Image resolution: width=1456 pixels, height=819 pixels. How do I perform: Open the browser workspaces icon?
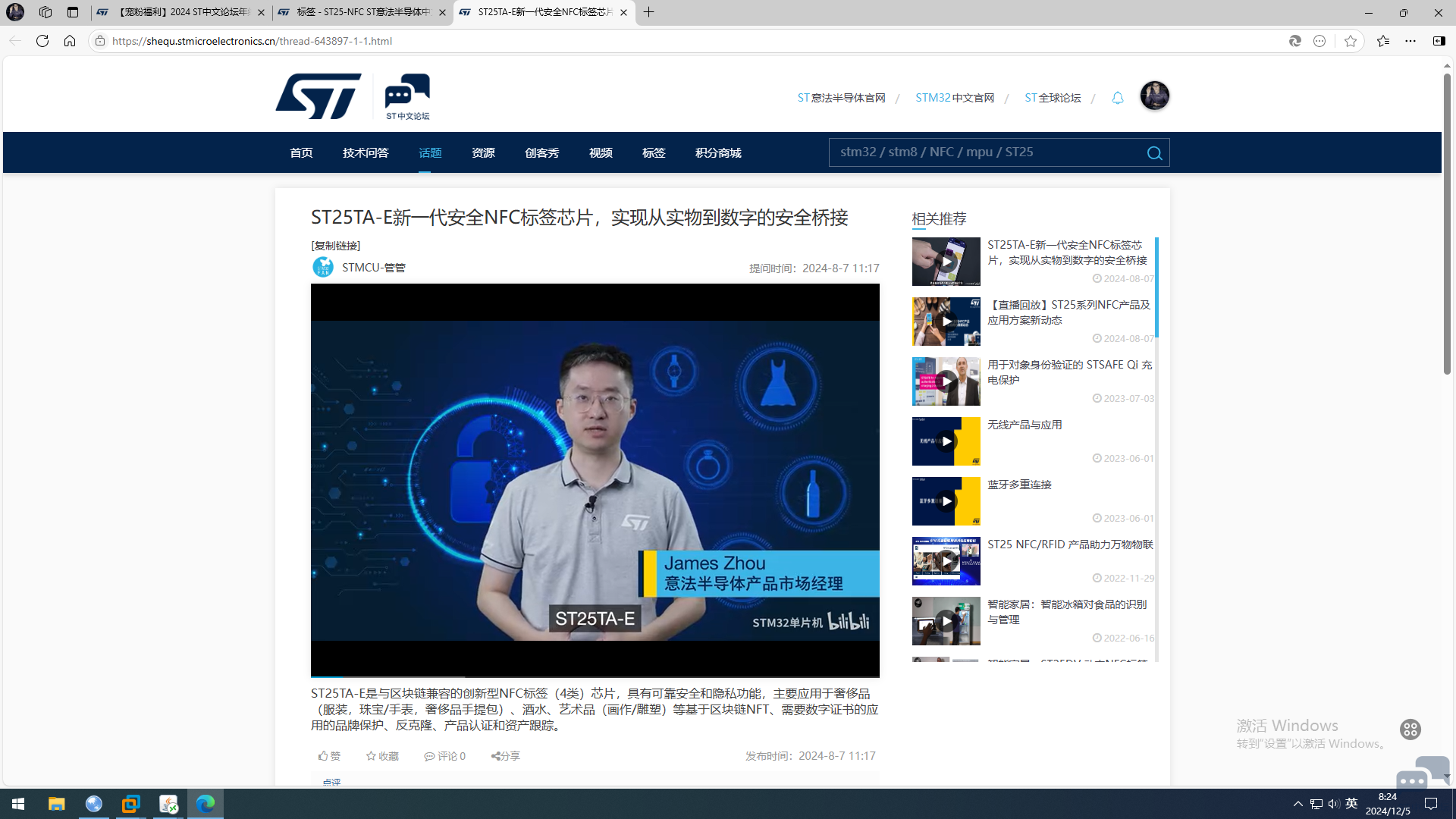45,12
